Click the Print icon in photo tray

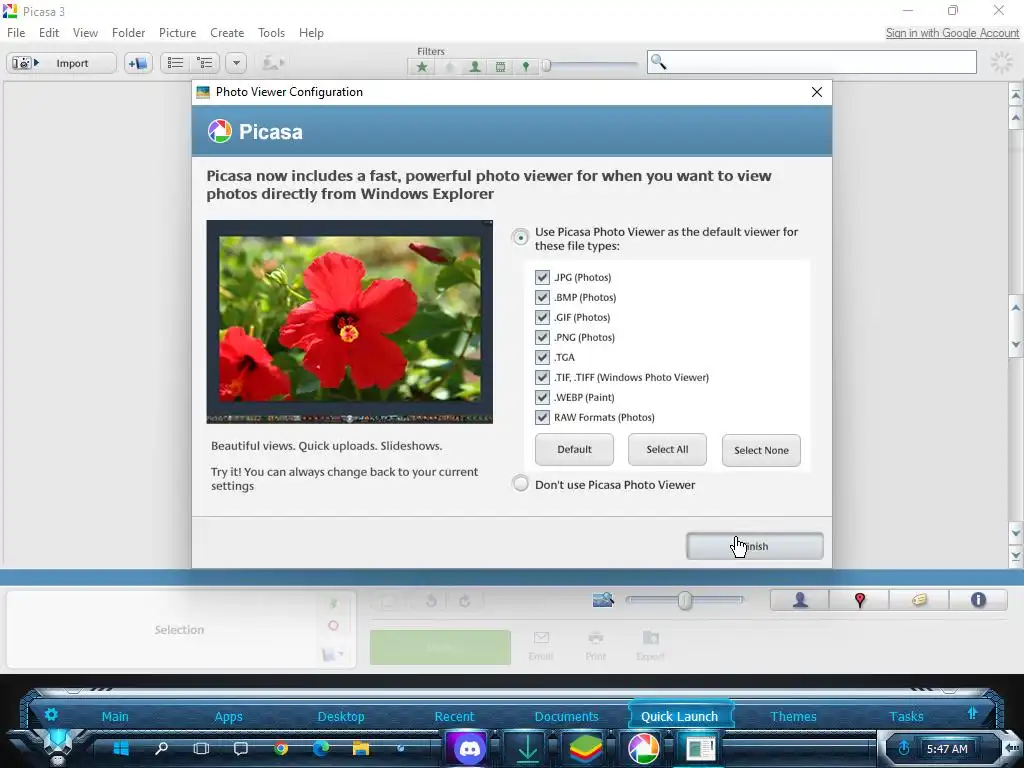pyautogui.click(x=596, y=645)
